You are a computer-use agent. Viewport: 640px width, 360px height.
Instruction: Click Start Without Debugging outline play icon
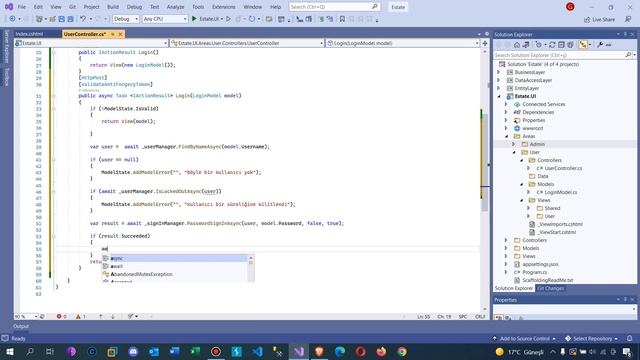(x=229, y=19)
